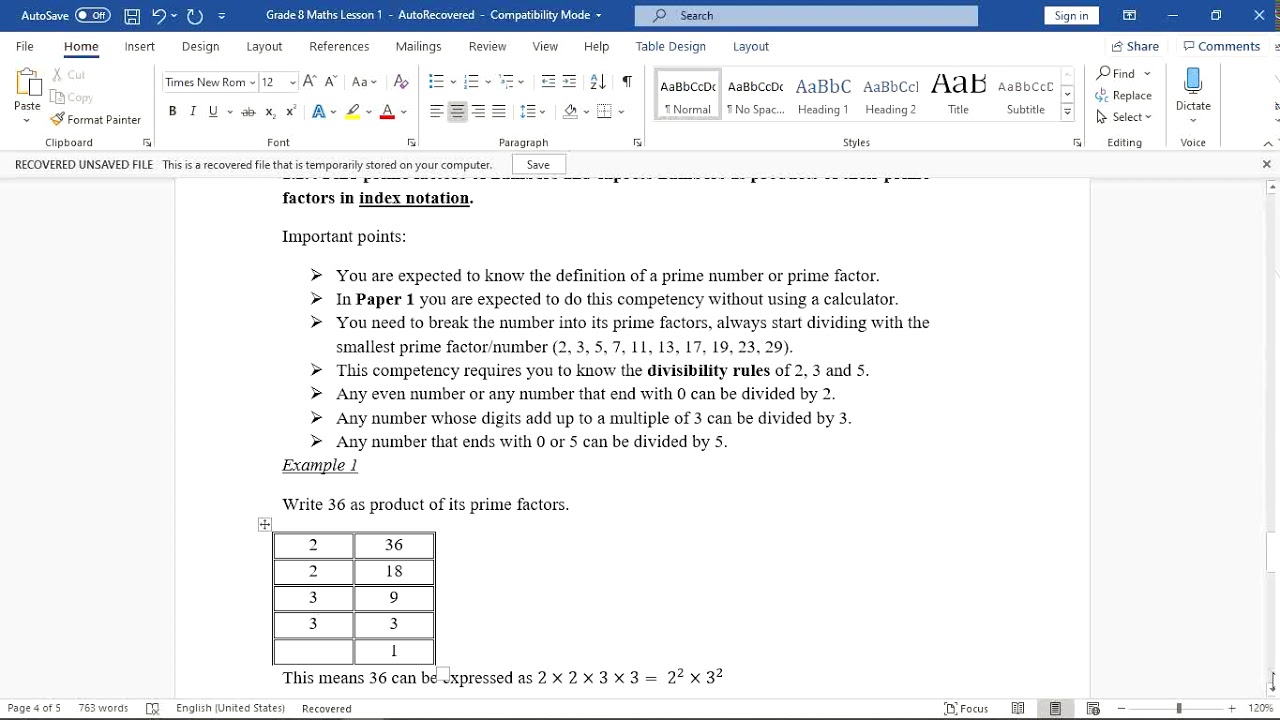Click the Borders icon
The width and height of the screenshot is (1280, 720).
[604, 111]
